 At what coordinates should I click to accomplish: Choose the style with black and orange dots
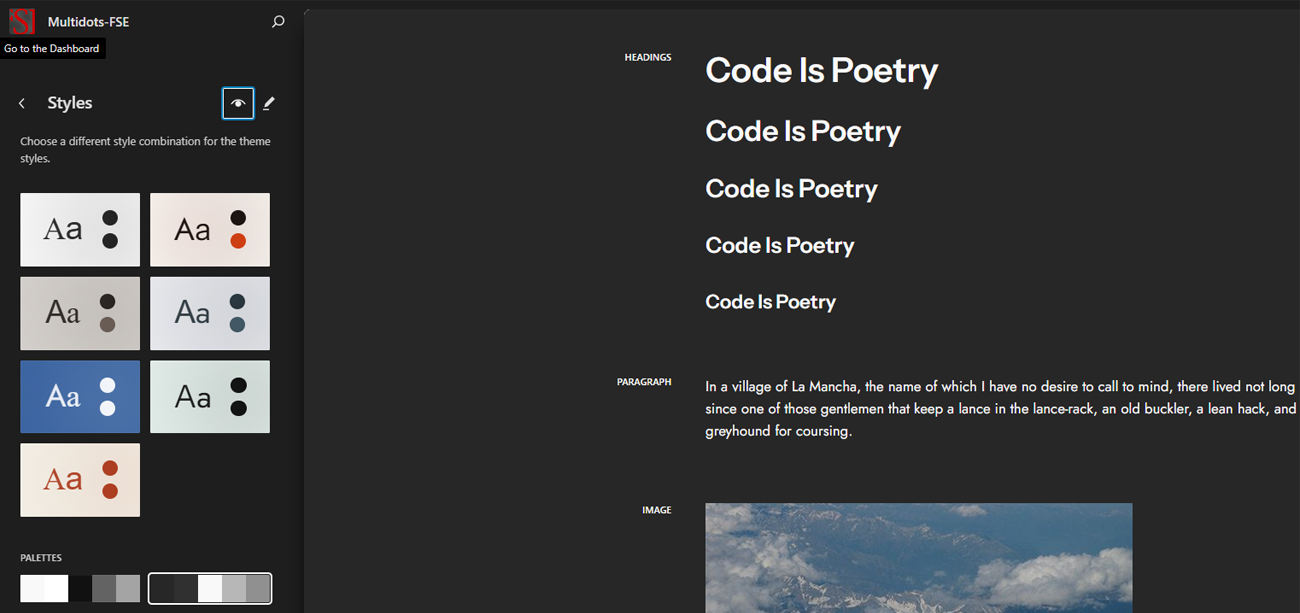pos(210,230)
